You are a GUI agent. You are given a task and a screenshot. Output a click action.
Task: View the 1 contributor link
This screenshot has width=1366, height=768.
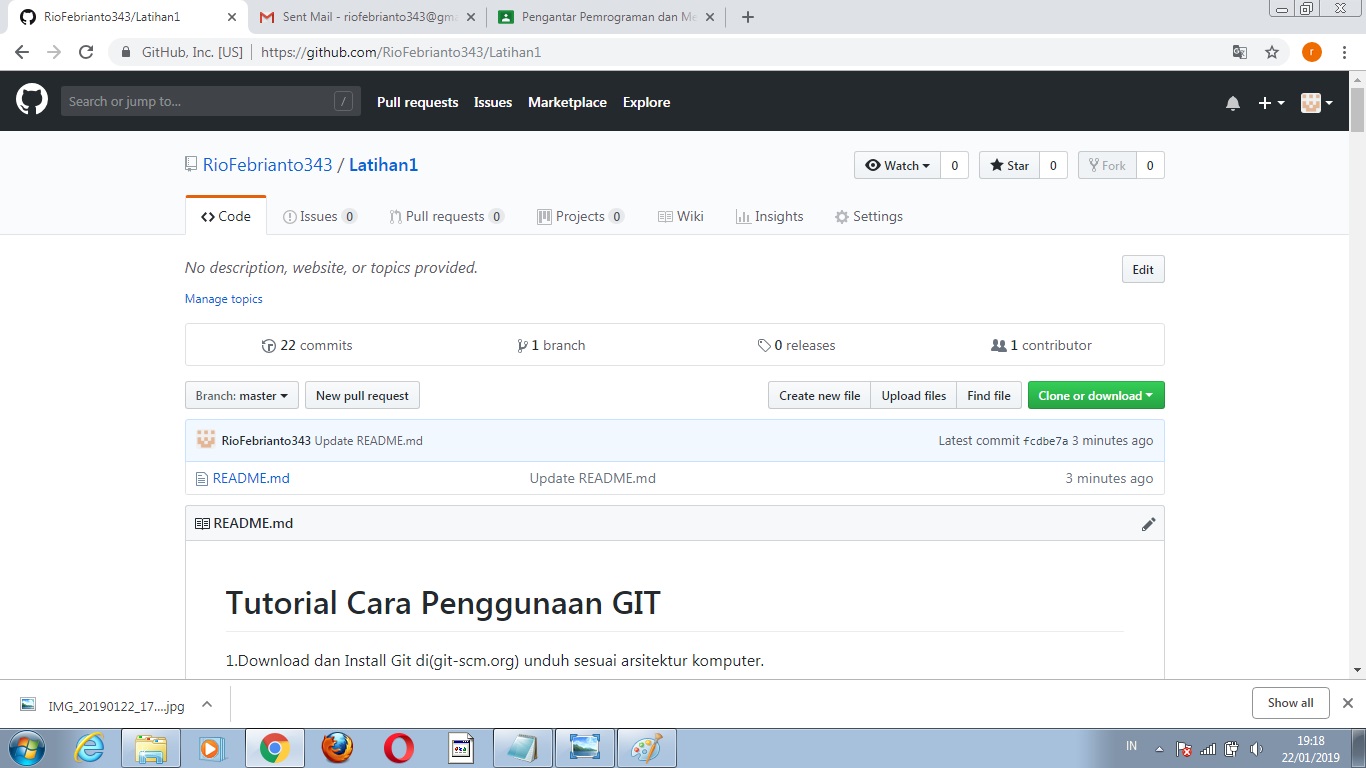pyautogui.click(x=1041, y=345)
